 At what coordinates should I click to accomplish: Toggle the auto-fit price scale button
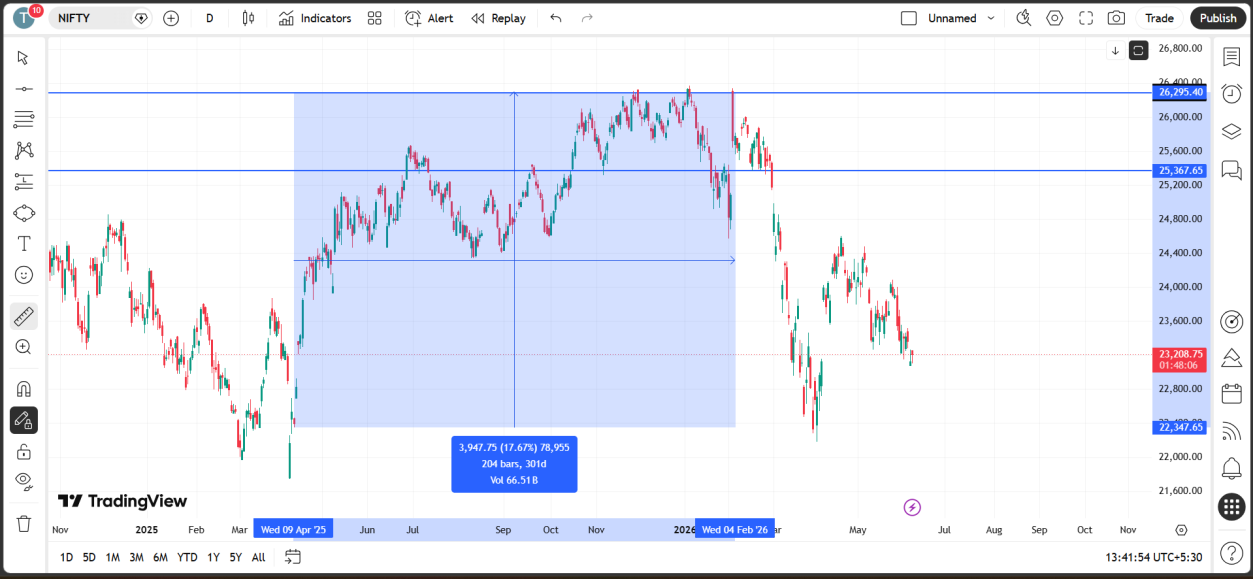point(1138,50)
